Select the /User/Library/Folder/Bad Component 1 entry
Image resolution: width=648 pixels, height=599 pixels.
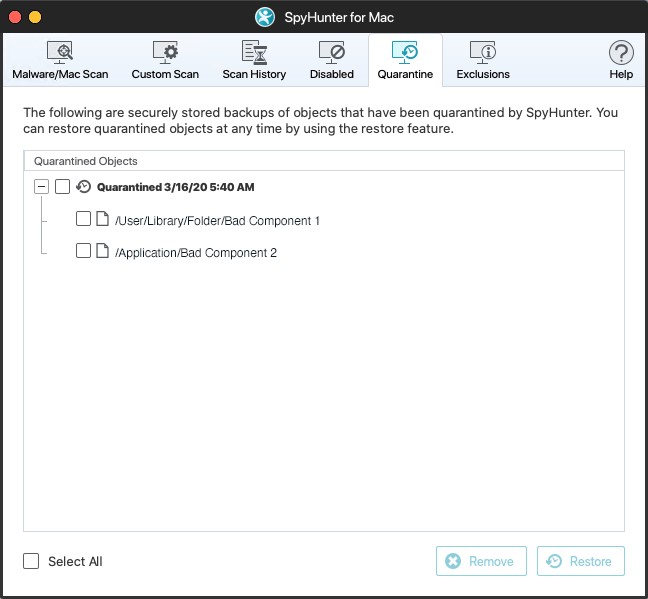(217, 221)
